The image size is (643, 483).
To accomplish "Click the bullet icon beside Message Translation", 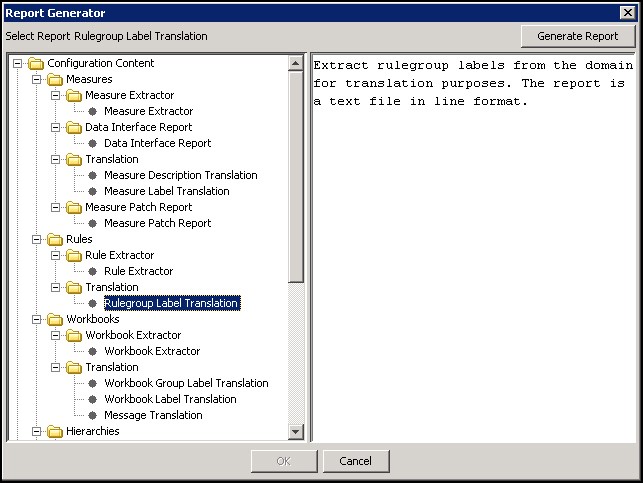I will [93, 415].
